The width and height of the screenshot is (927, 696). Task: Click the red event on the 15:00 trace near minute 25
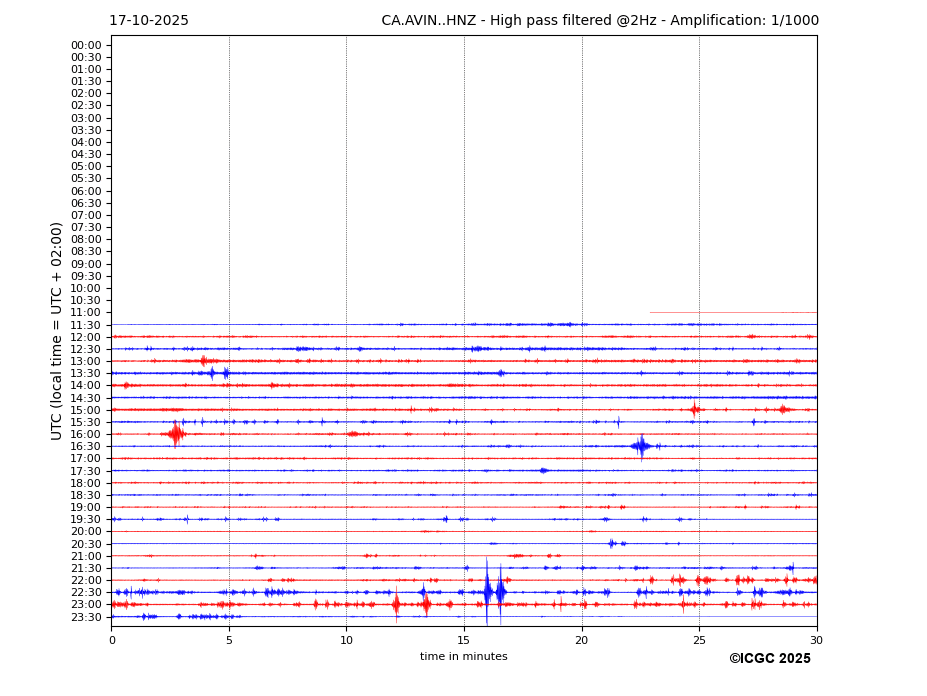694,409
